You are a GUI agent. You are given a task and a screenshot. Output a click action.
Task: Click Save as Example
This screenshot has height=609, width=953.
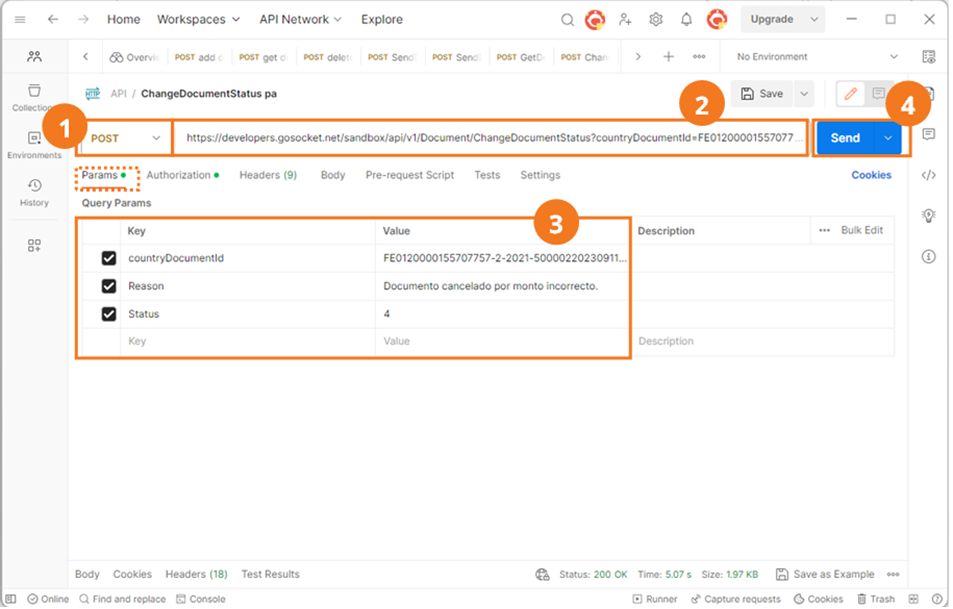click(x=825, y=575)
